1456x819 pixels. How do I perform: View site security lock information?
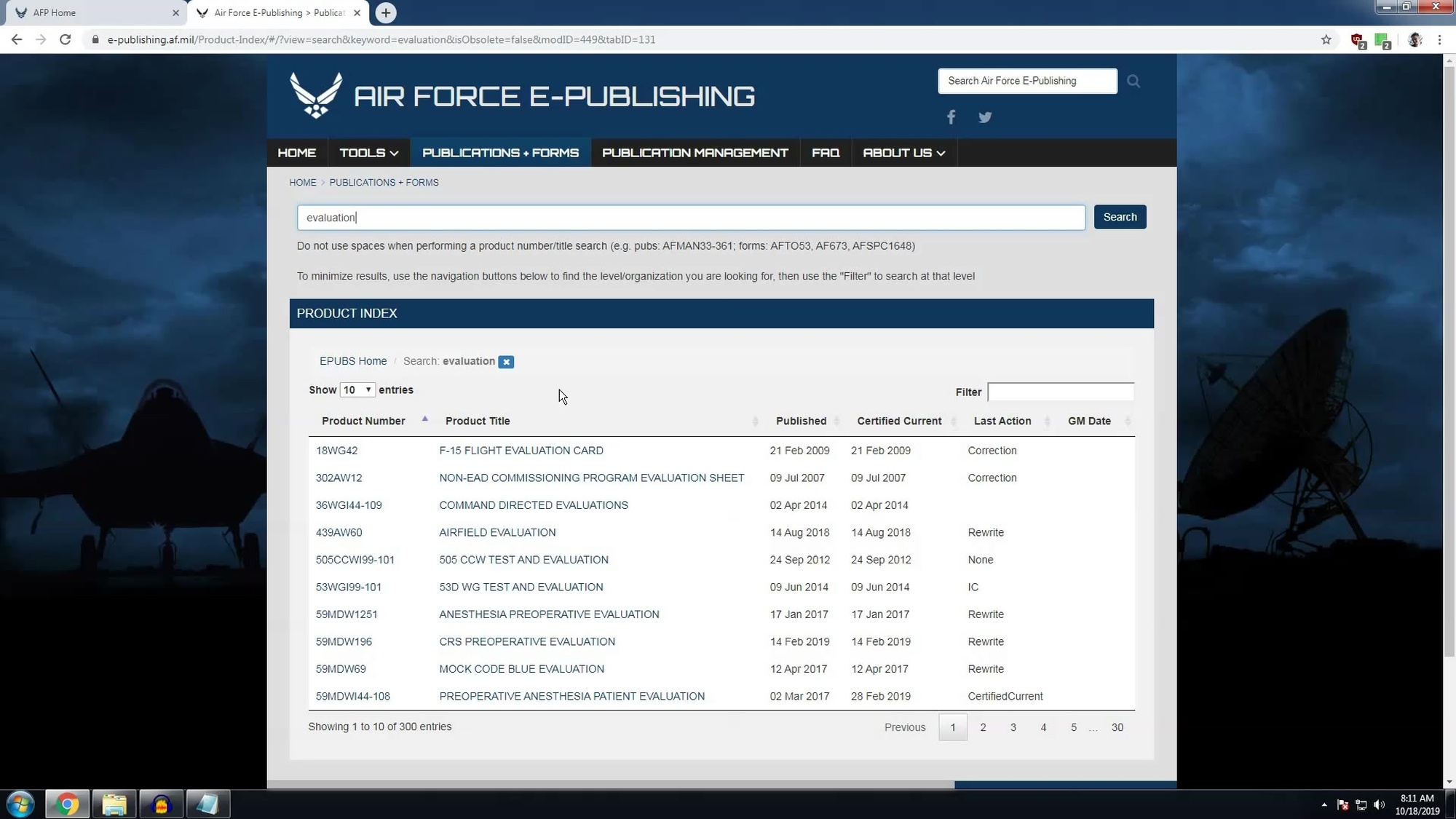coord(95,39)
